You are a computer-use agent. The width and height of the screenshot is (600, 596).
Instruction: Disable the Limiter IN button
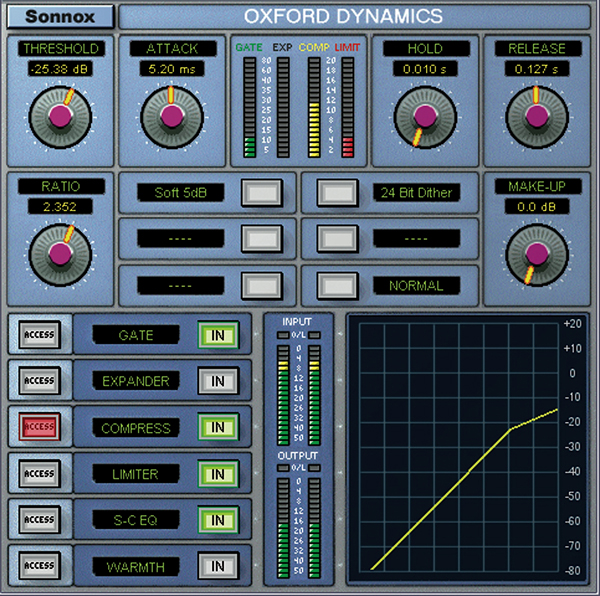[x=216, y=474]
